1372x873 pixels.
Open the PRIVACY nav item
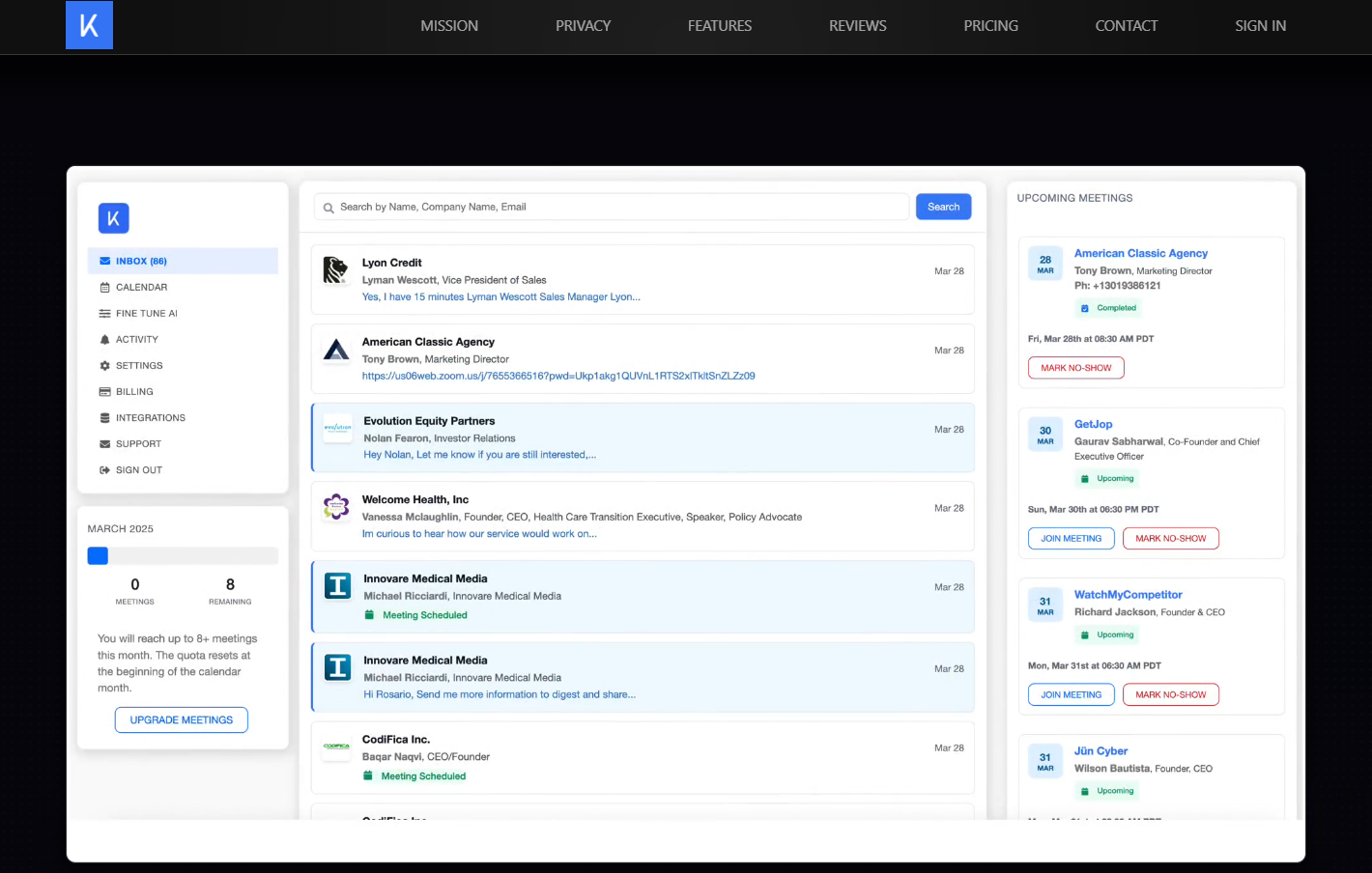coord(583,26)
